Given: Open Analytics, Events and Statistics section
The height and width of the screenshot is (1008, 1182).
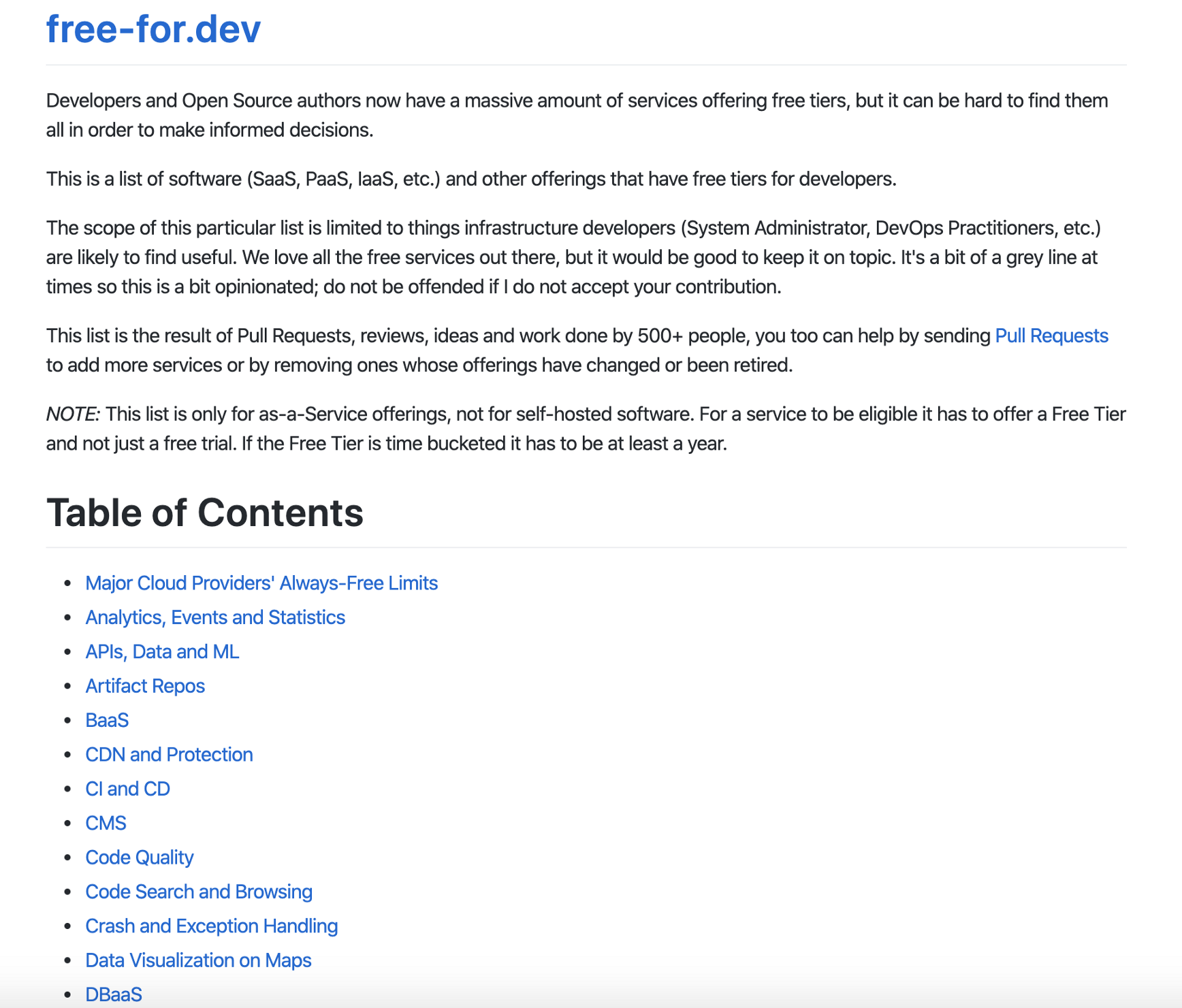Looking at the screenshot, I should (x=215, y=617).
